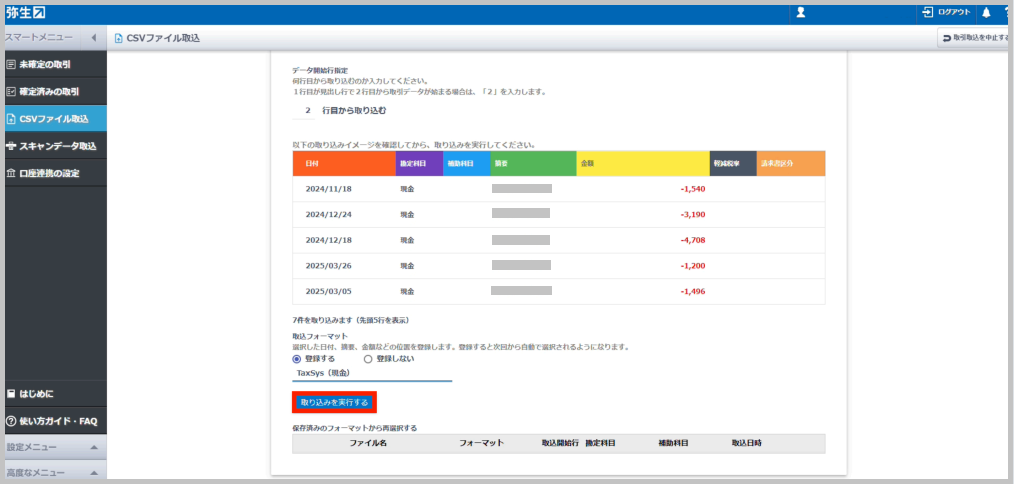Click amount -1,200

click(x=693, y=265)
